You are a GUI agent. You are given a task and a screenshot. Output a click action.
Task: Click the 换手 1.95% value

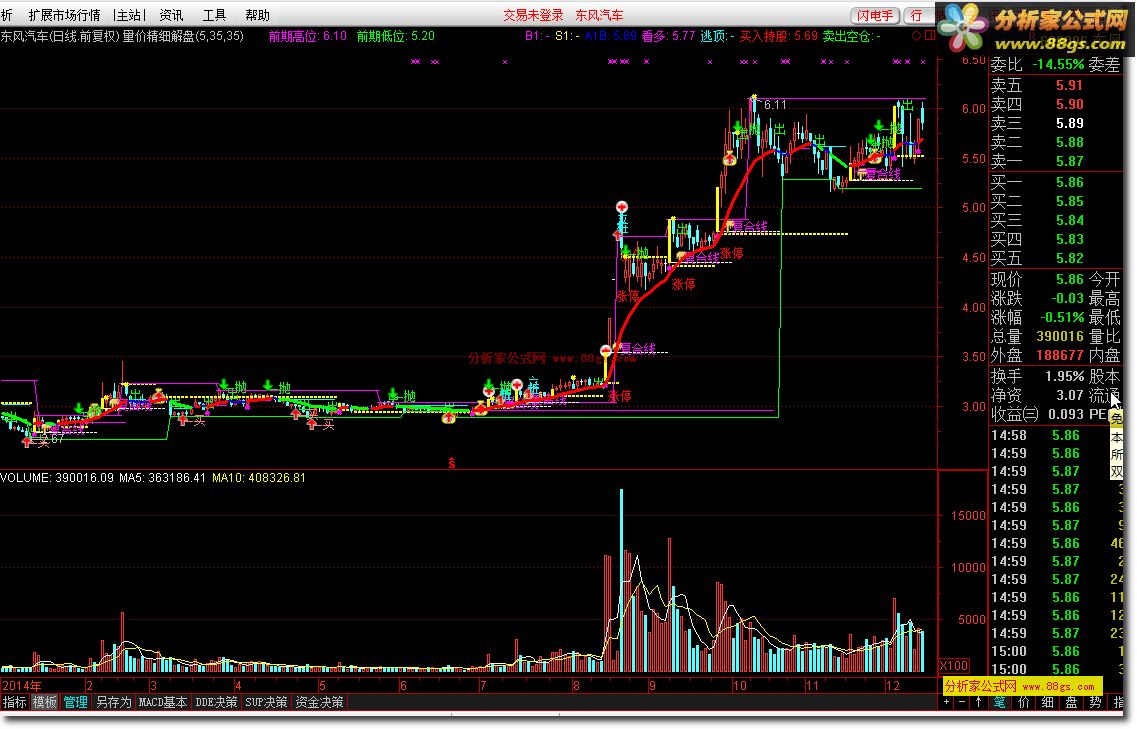(x=1064, y=376)
